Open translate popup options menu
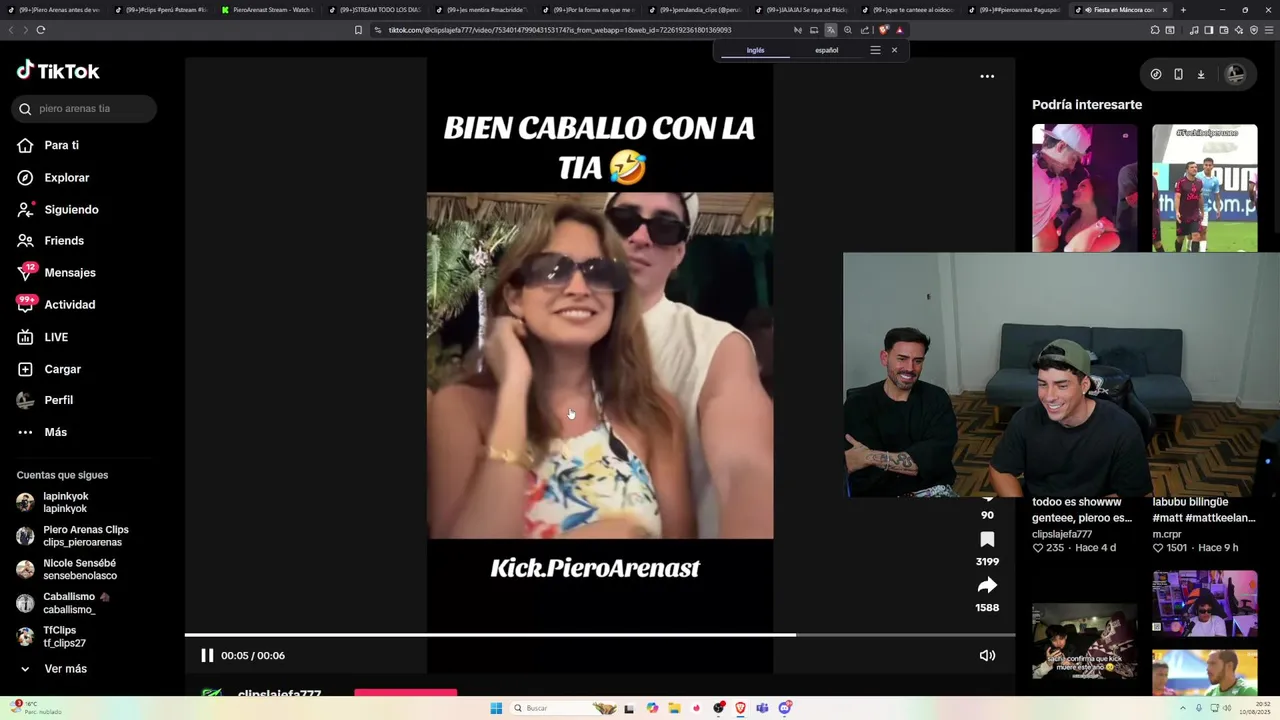 (x=875, y=50)
